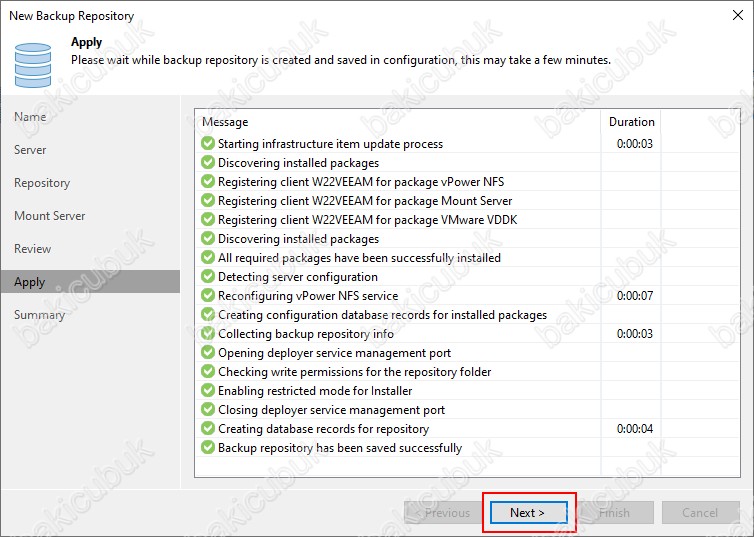Screen dimensions: 754x537
Task: Select 'Registering client W22VEEAM for package vPower NFS'
Action: click(x=361, y=182)
